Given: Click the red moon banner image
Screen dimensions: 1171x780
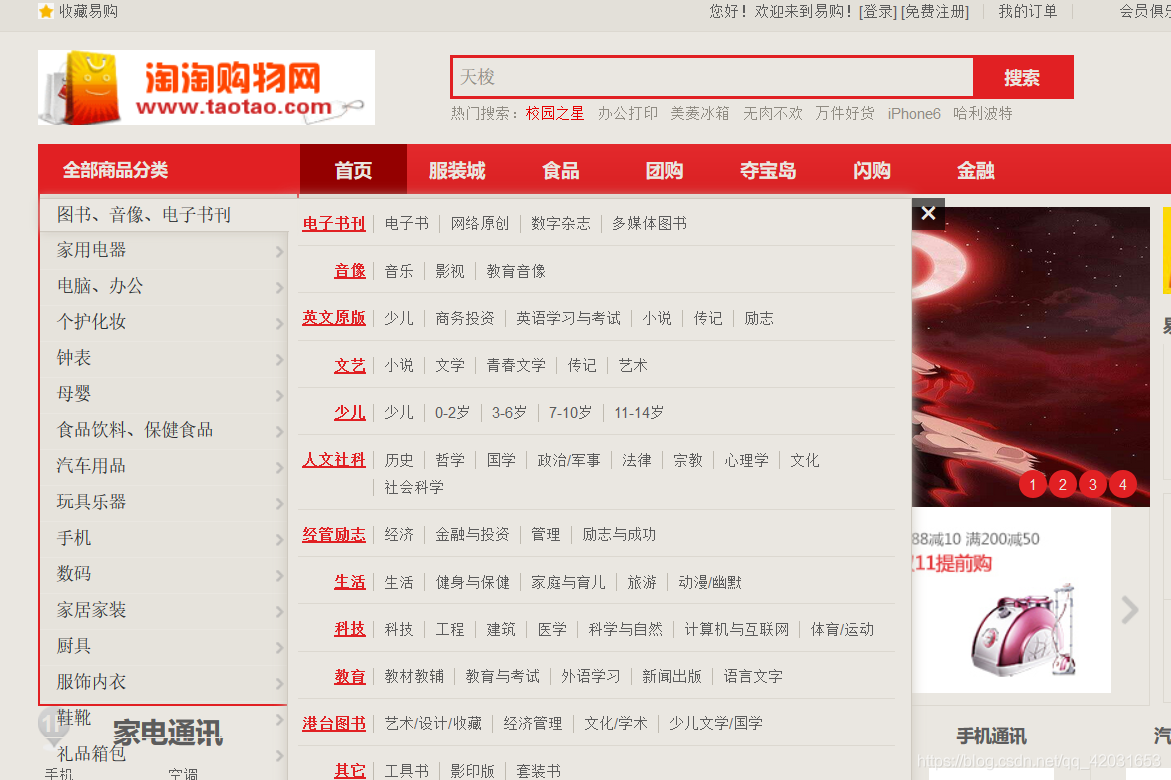Looking at the screenshot, I should pyautogui.click(x=1031, y=357).
